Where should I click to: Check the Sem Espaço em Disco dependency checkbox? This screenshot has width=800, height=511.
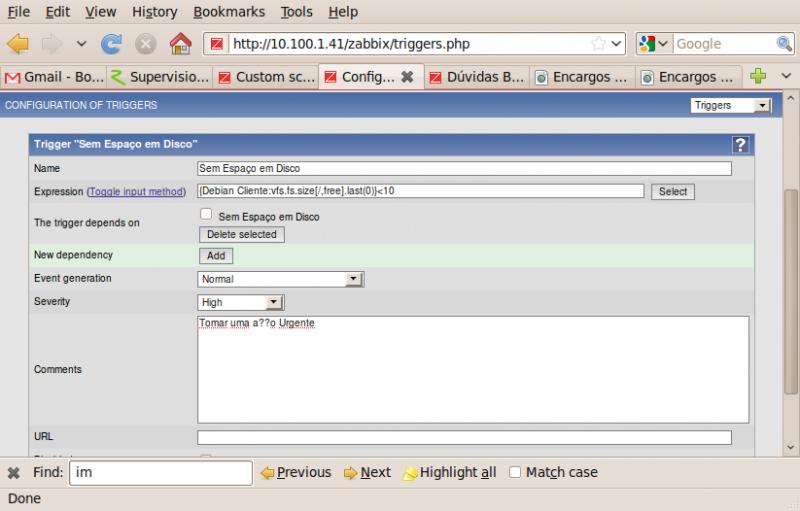click(x=206, y=214)
